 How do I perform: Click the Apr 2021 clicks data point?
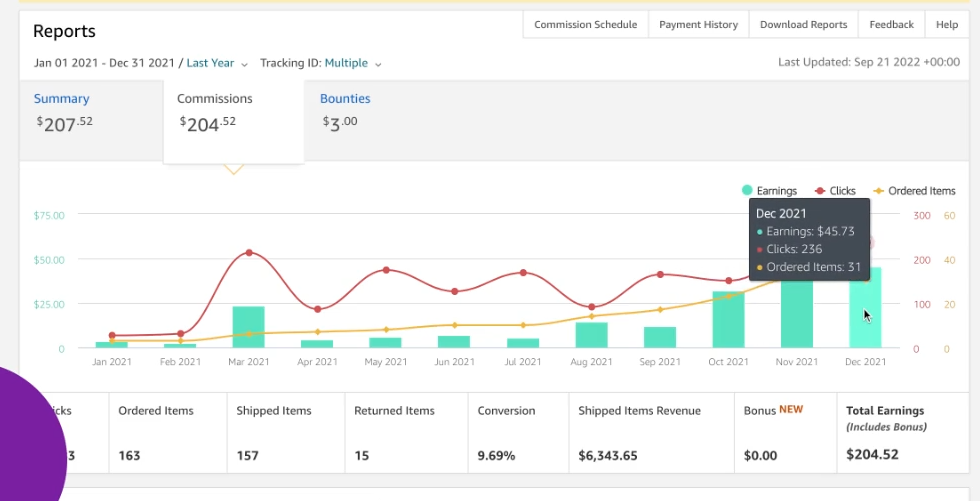pyautogui.click(x=318, y=310)
